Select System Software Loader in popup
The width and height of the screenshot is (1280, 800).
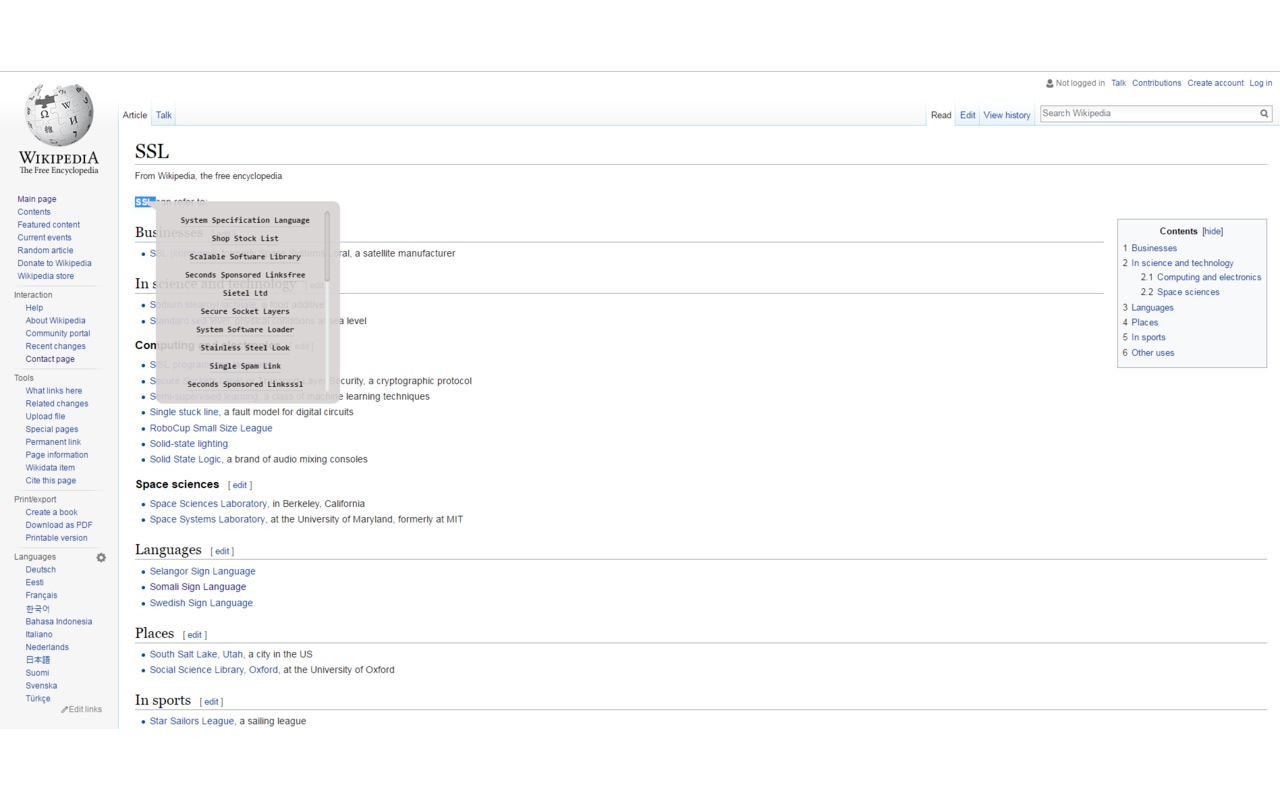pyautogui.click(x=245, y=329)
